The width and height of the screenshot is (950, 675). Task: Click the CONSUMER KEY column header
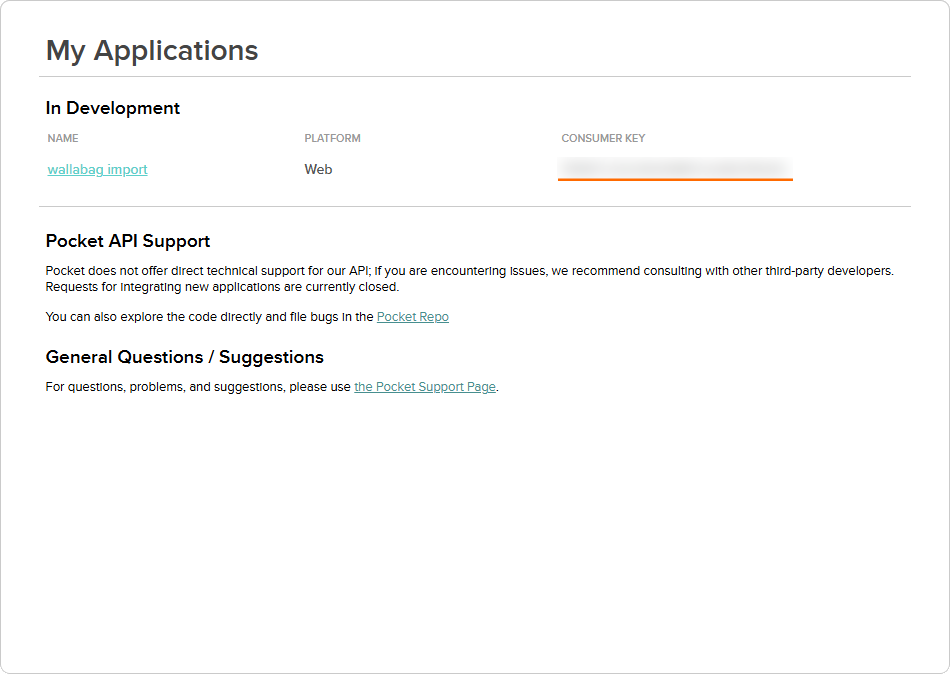(603, 138)
